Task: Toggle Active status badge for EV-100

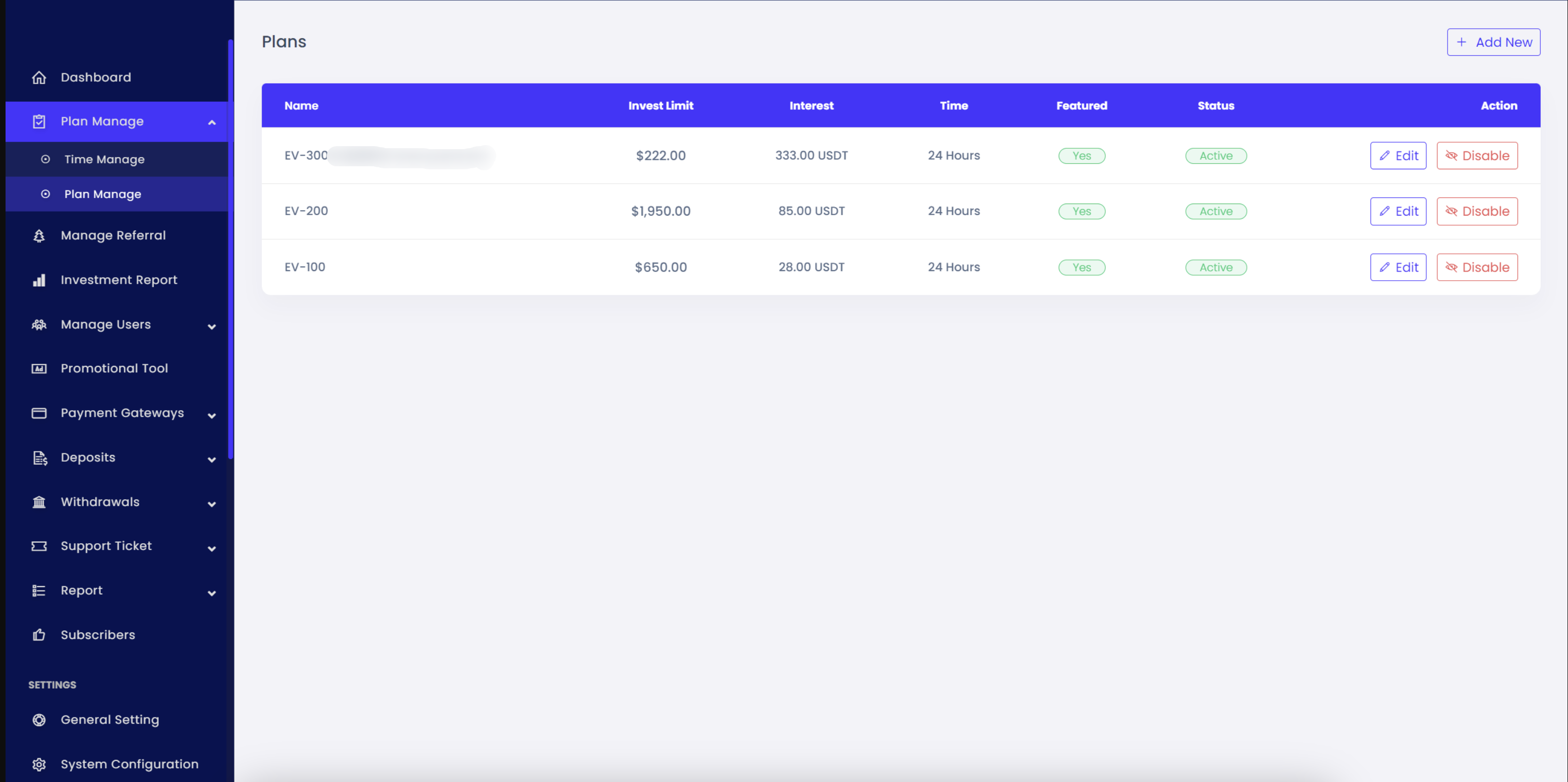Action: 1216,267
